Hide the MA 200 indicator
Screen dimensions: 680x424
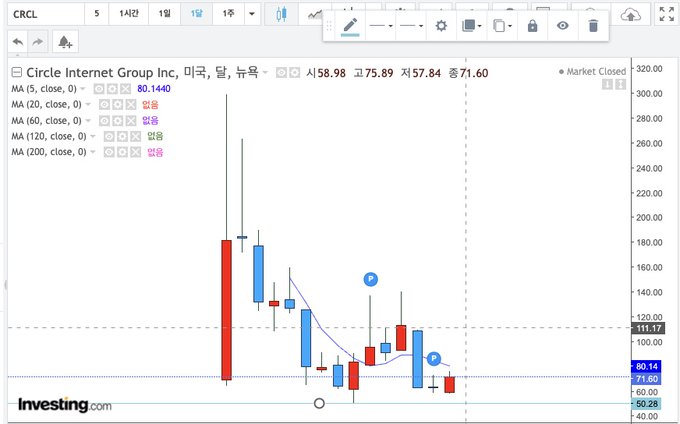pos(109,152)
